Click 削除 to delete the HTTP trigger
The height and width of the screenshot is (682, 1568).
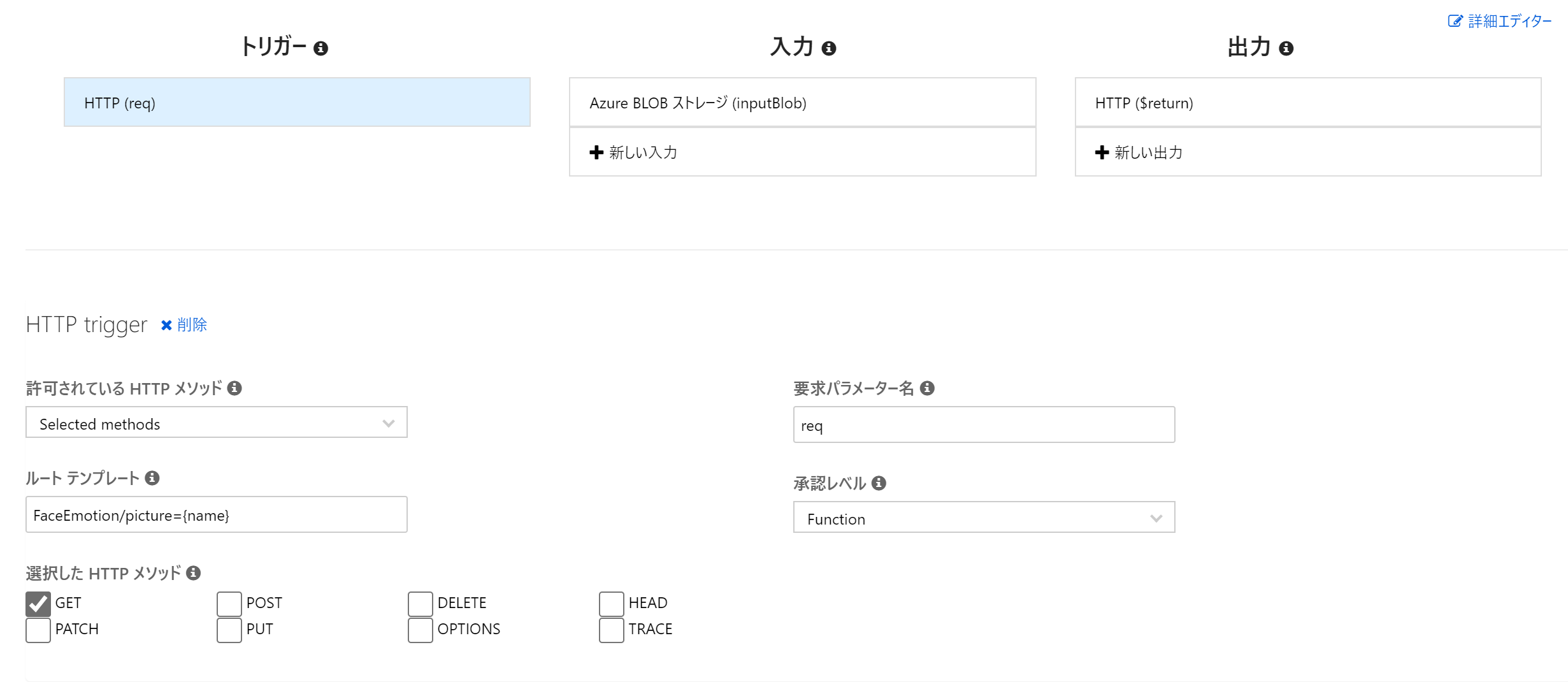pyautogui.click(x=185, y=325)
